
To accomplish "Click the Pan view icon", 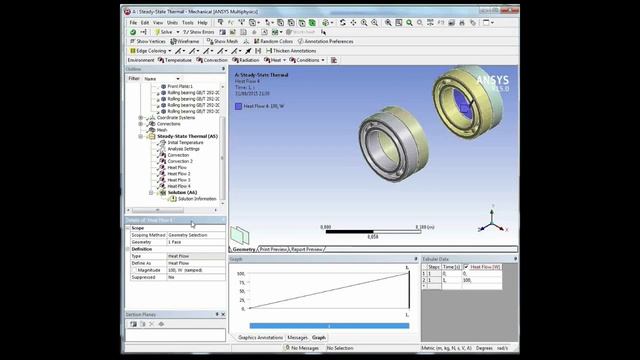I will [x=353, y=23].
